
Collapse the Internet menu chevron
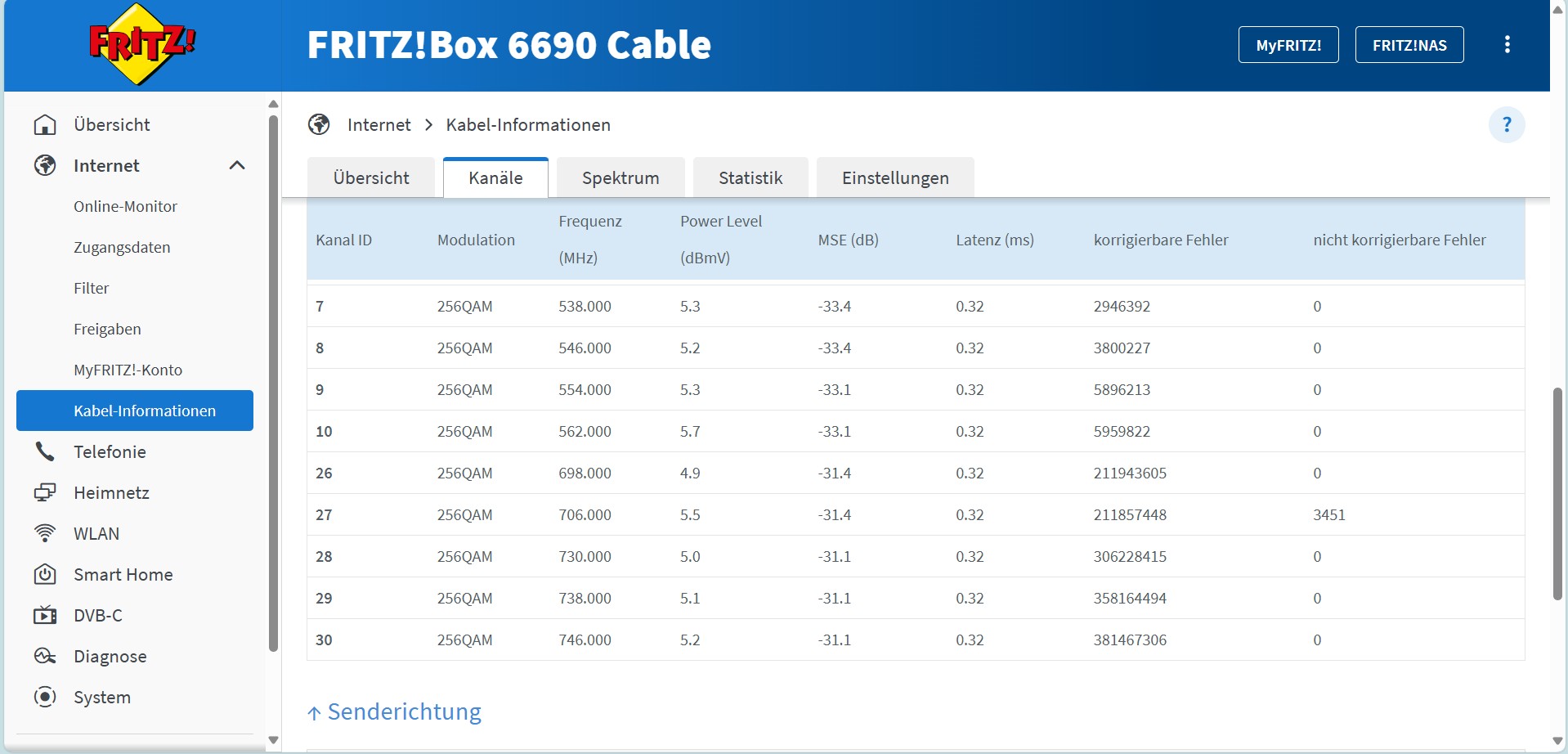237,166
